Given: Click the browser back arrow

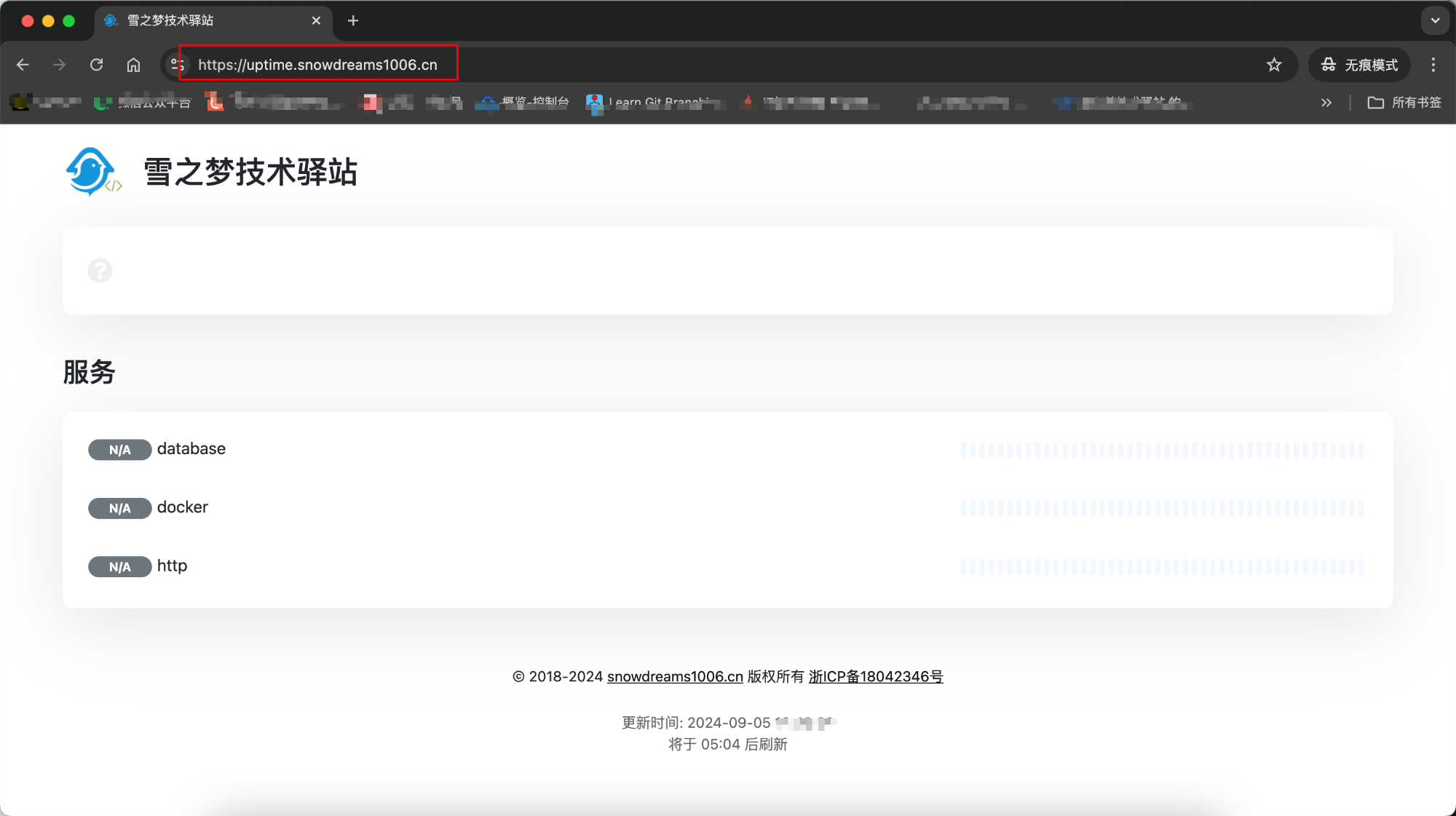Looking at the screenshot, I should [23, 65].
